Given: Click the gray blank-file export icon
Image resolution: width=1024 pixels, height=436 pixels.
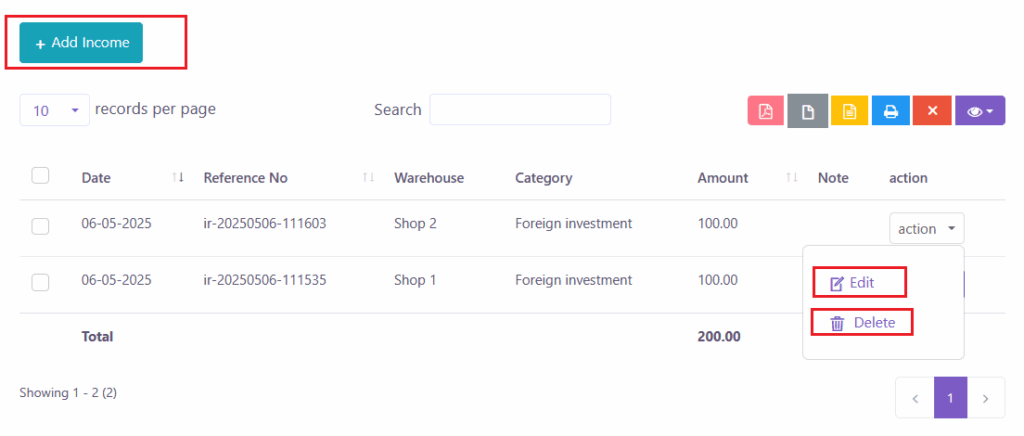Looking at the screenshot, I should (x=807, y=111).
